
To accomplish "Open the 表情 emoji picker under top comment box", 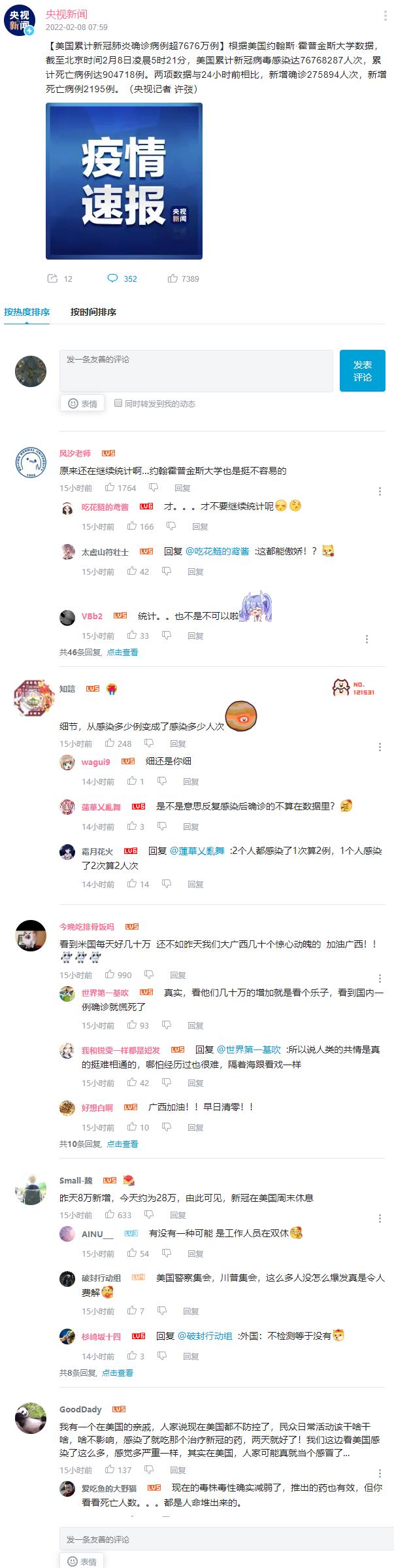I will [82, 403].
